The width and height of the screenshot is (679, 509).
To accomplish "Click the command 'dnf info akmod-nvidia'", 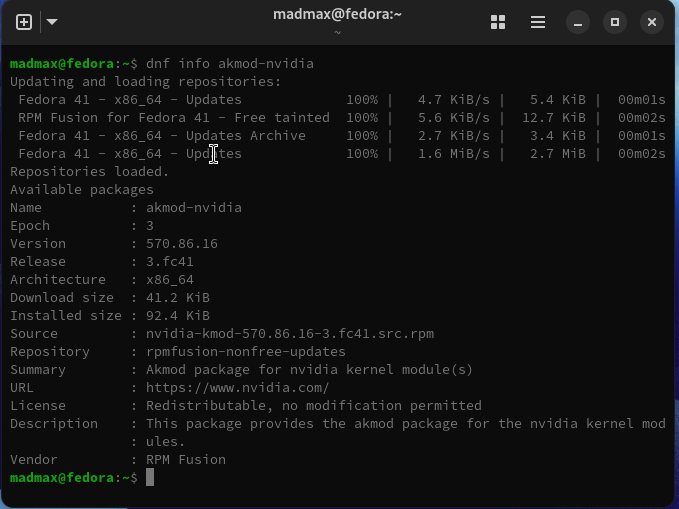I will tap(230, 64).
